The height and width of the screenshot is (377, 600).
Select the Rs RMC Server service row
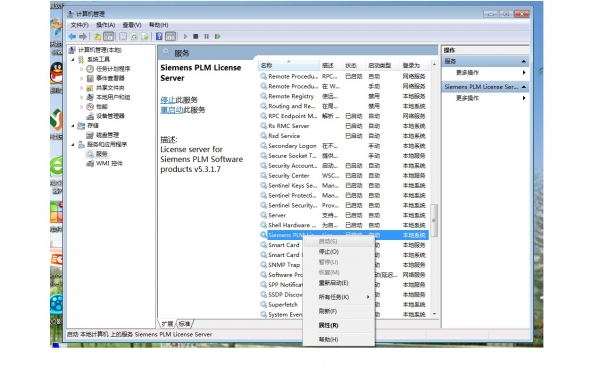344,126
